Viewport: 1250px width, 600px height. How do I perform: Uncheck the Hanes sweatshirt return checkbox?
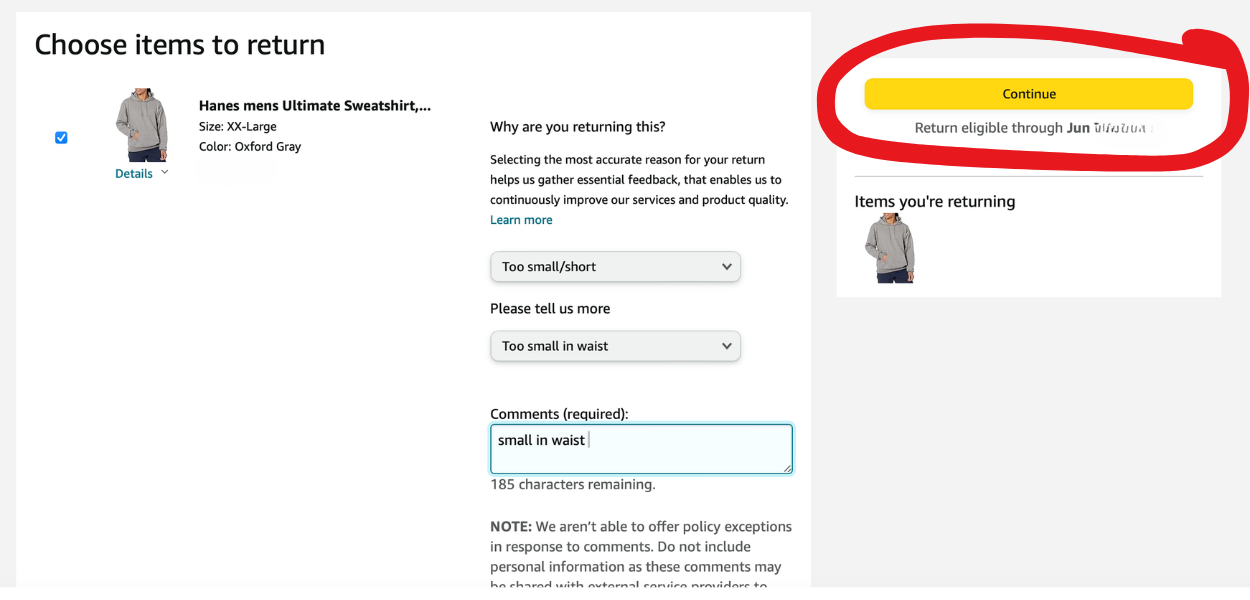(61, 137)
